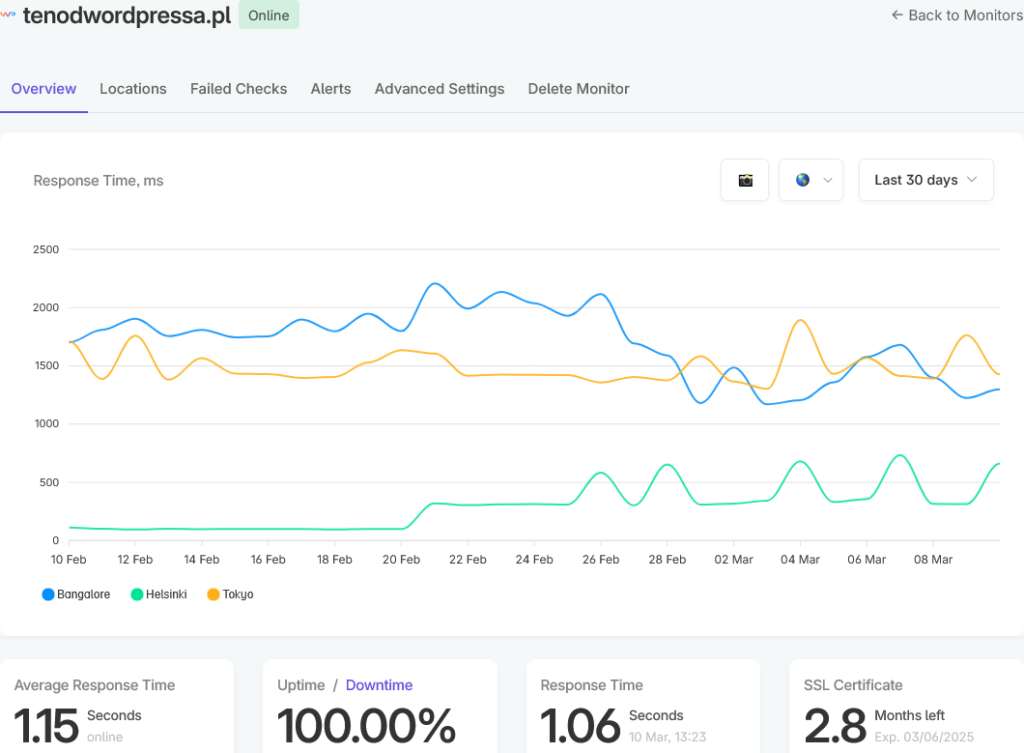Click the 2500 y-axis value
This screenshot has height=753, width=1024.
[46, 249]
